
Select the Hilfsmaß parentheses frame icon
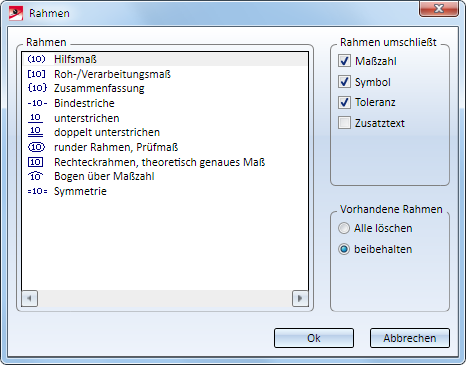[x=36, y=59]
